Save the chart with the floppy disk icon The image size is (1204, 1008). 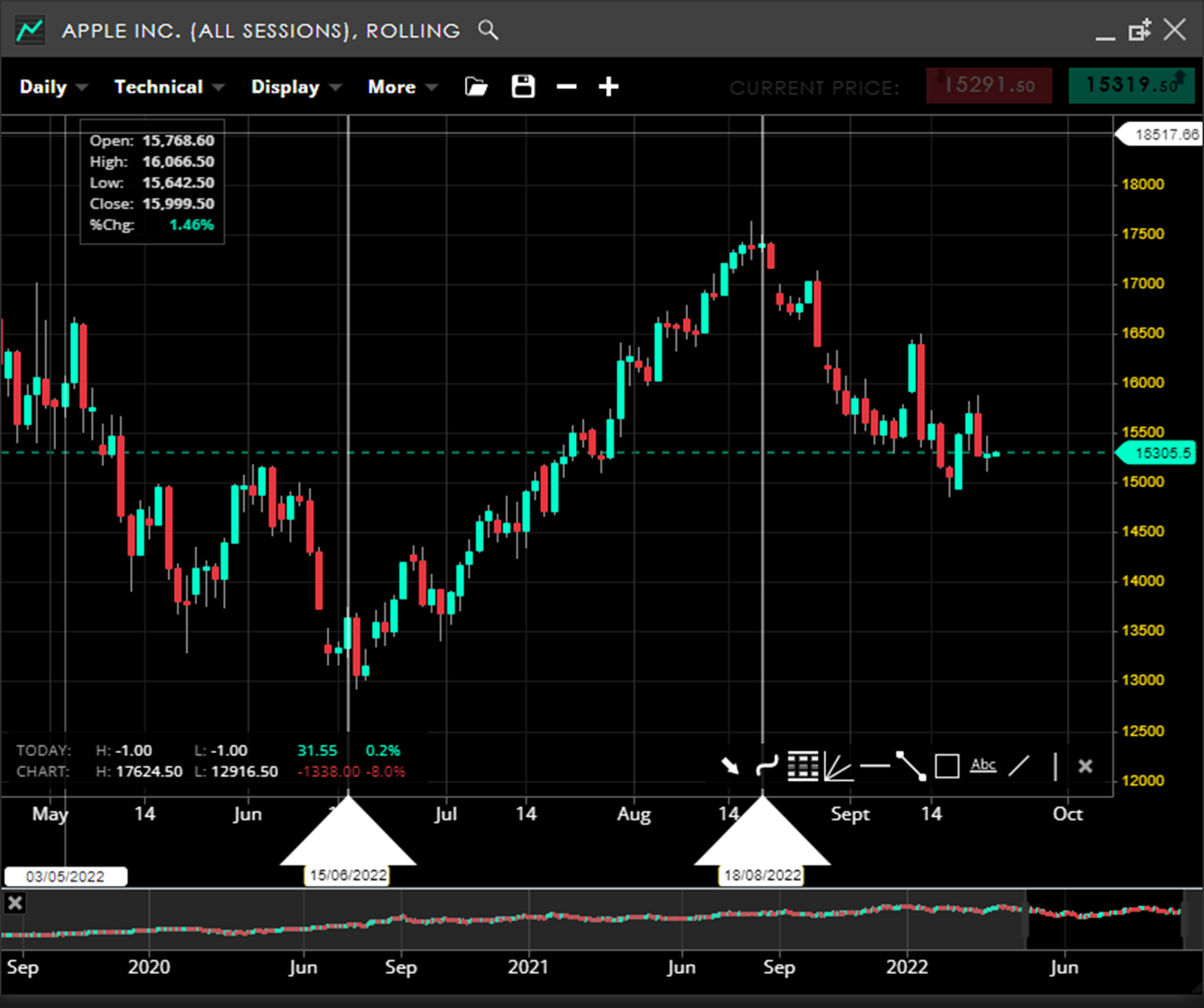coord(523,87)
